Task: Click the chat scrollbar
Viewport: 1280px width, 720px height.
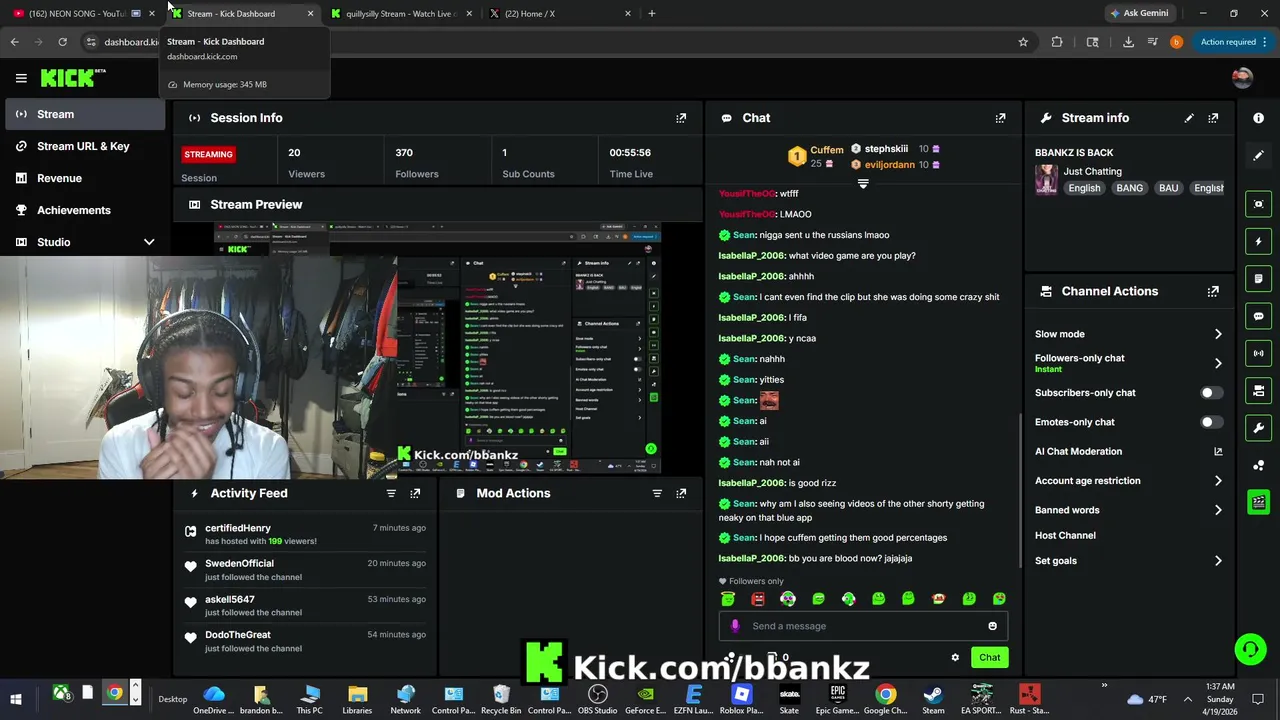Action: (x=1020, y=490)
